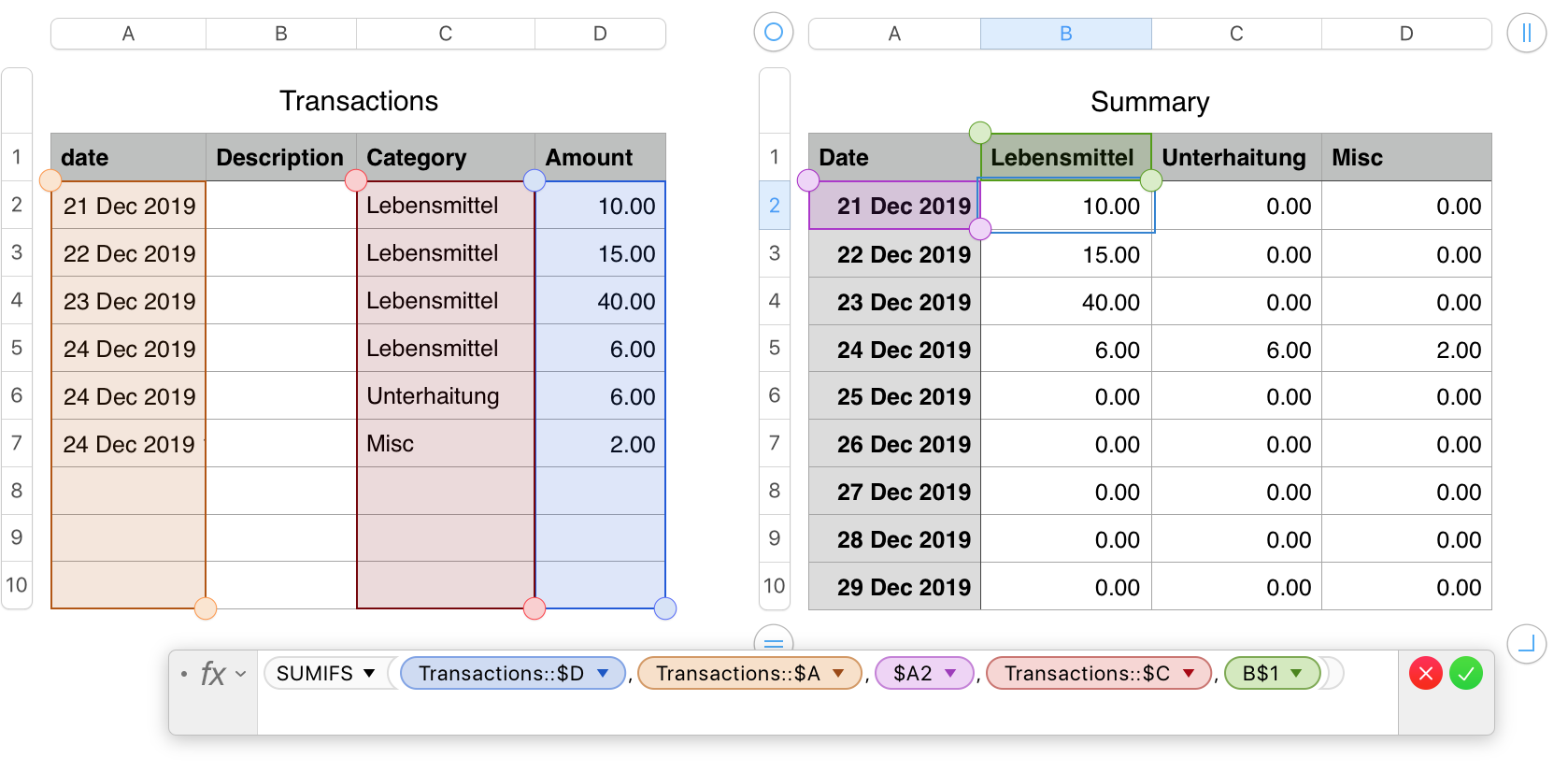Image resolution: width=1568 pixels, height=772 pixels.
Task: Expand the Transactions::$D reference options arrow
Action: [x=604, y=674]
